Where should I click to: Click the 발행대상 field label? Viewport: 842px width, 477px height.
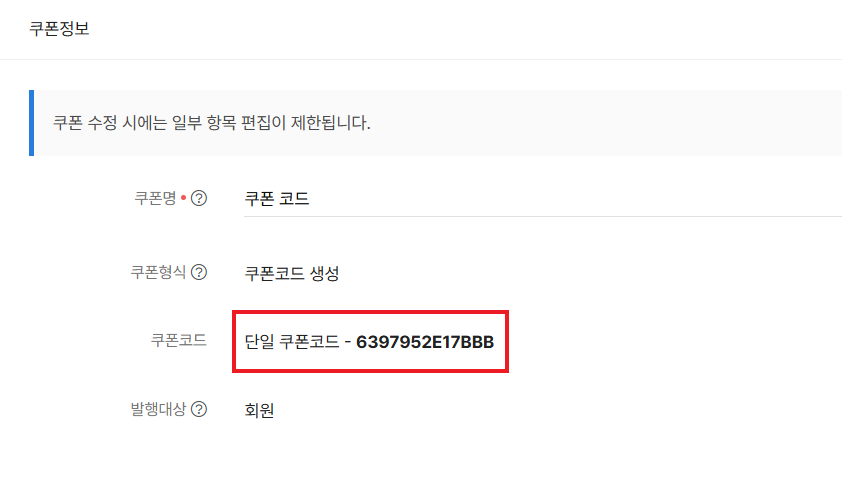158,409
